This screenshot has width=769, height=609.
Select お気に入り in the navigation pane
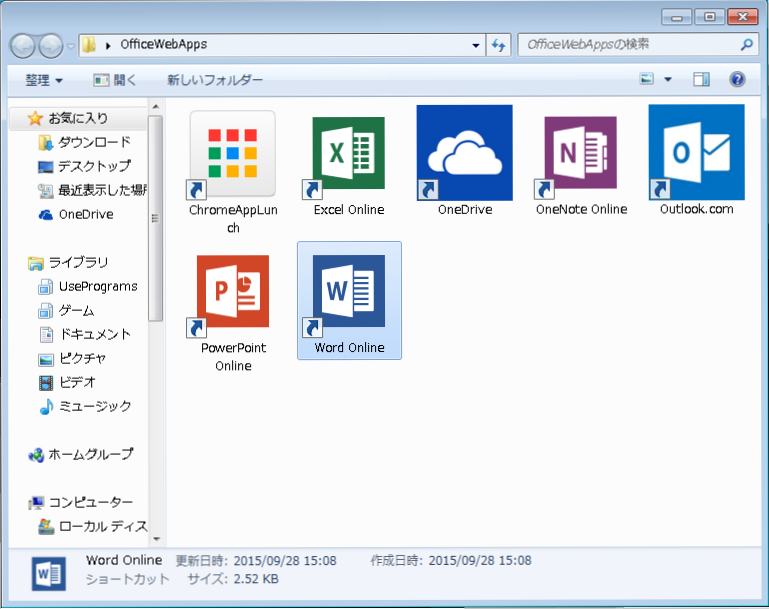78,118
